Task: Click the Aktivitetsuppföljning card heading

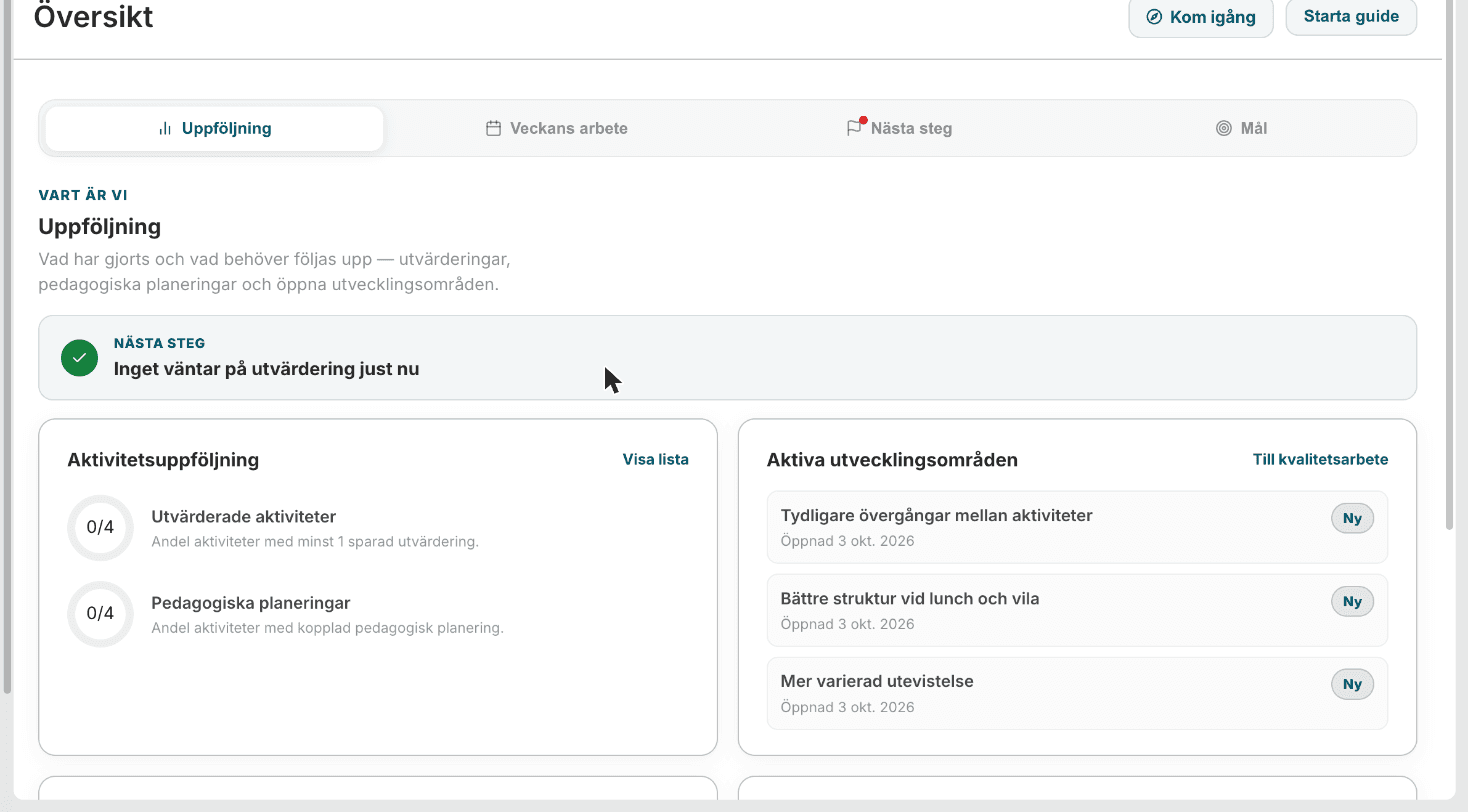Action: point(163,460)
